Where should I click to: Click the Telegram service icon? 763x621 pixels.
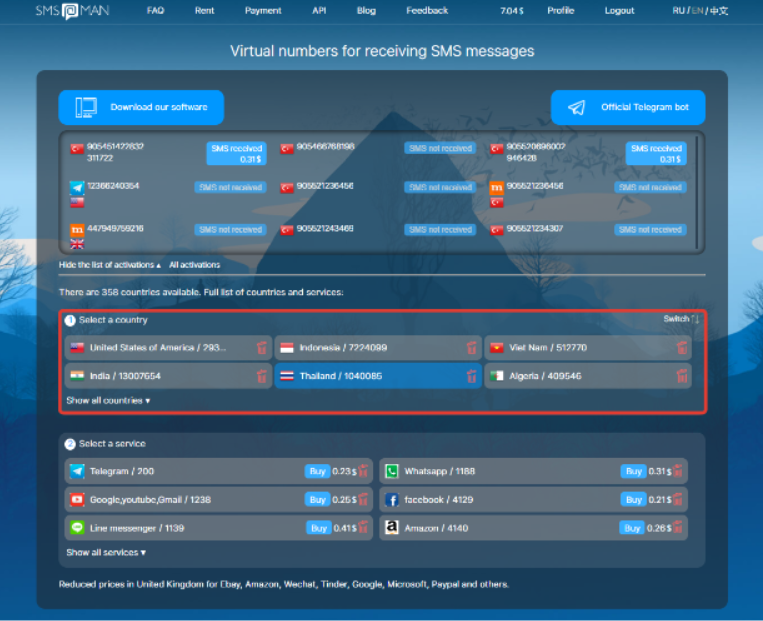[x=77, y=471]
